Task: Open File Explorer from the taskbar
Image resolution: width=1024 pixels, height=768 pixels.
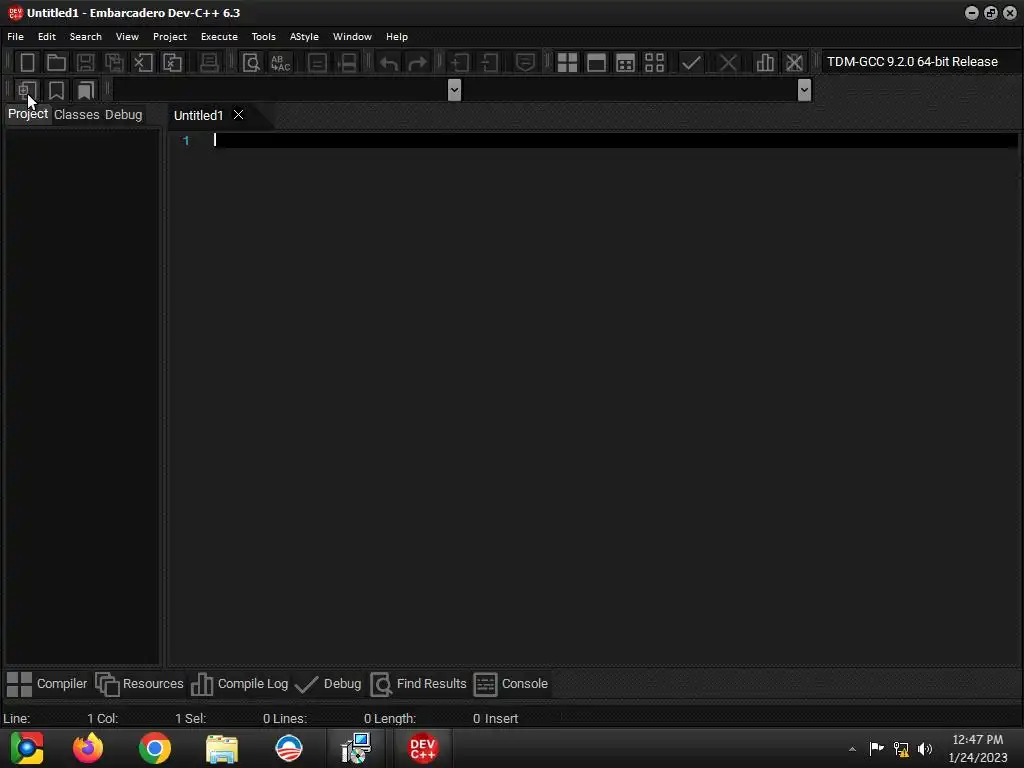Action: tap(222, 748)
